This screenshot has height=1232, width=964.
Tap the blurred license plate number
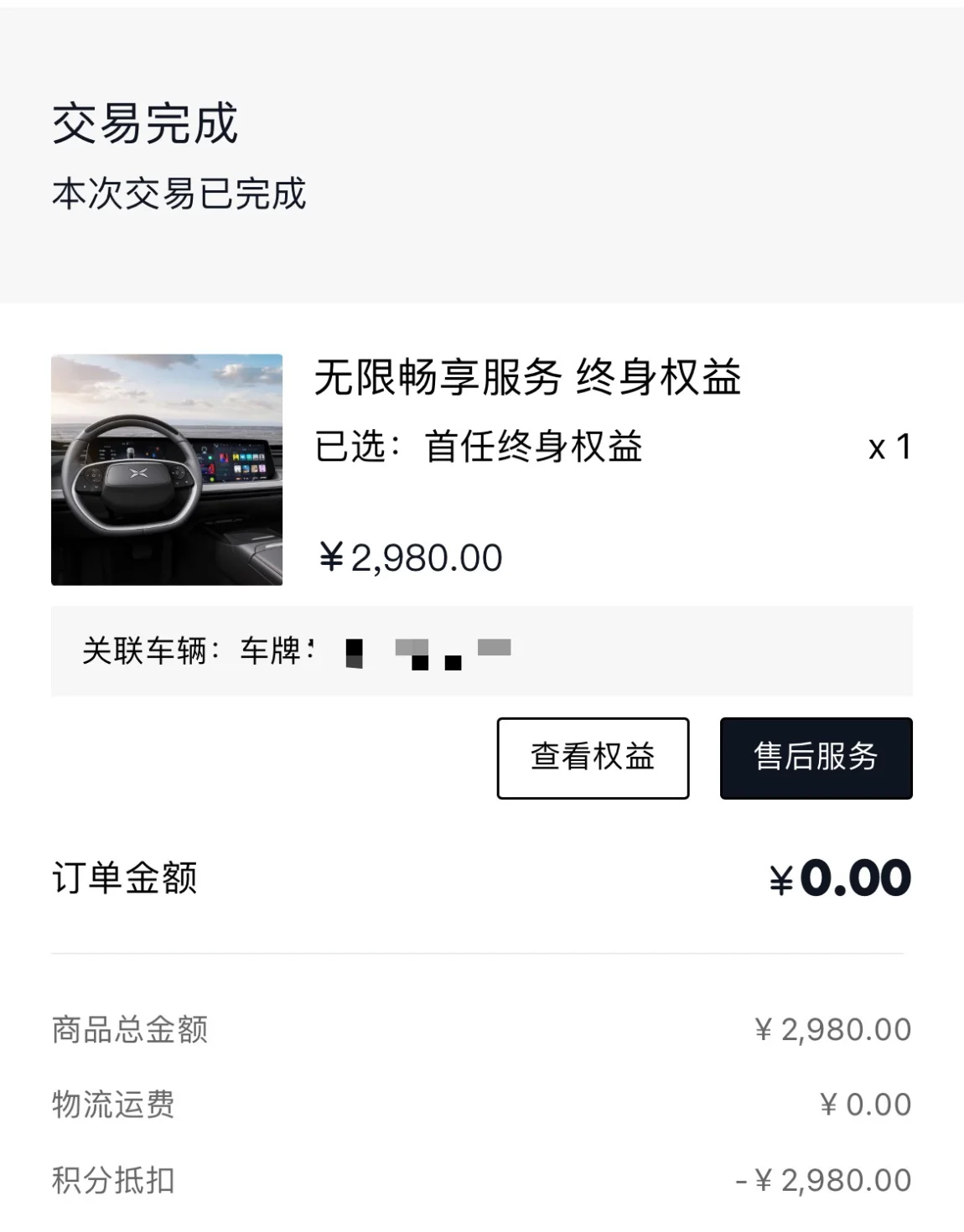428,653
